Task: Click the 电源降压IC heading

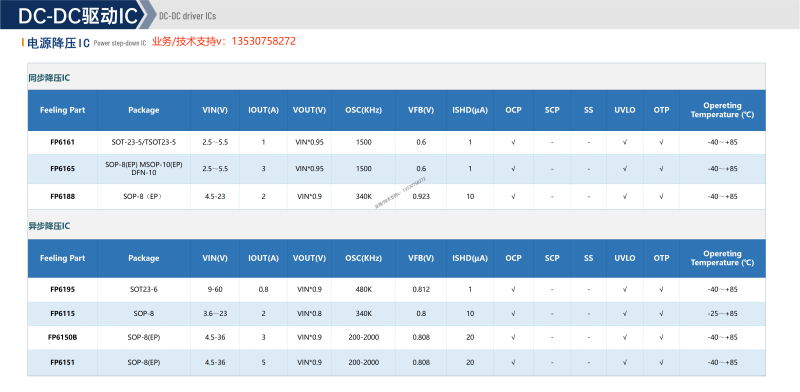Action: point(58,43)
